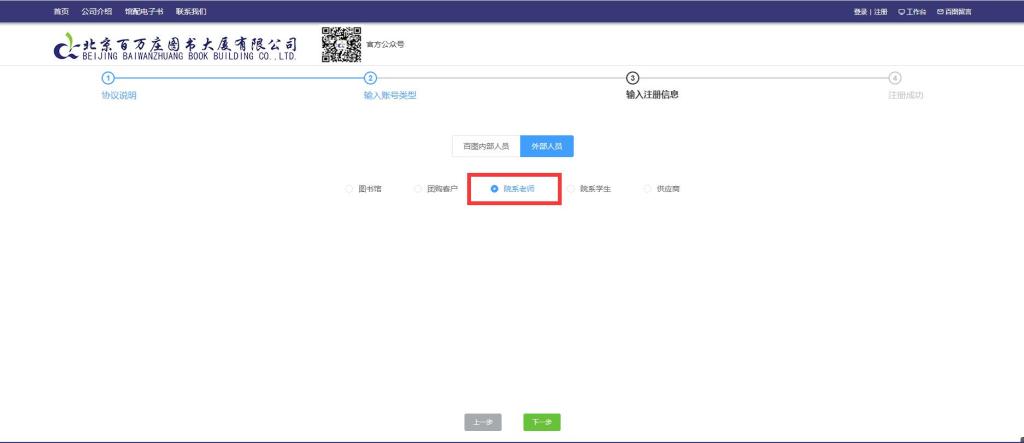Select the 团购客户 radio option
The width and height of the screenshot is (1024, 443).
tap(418, 188)
